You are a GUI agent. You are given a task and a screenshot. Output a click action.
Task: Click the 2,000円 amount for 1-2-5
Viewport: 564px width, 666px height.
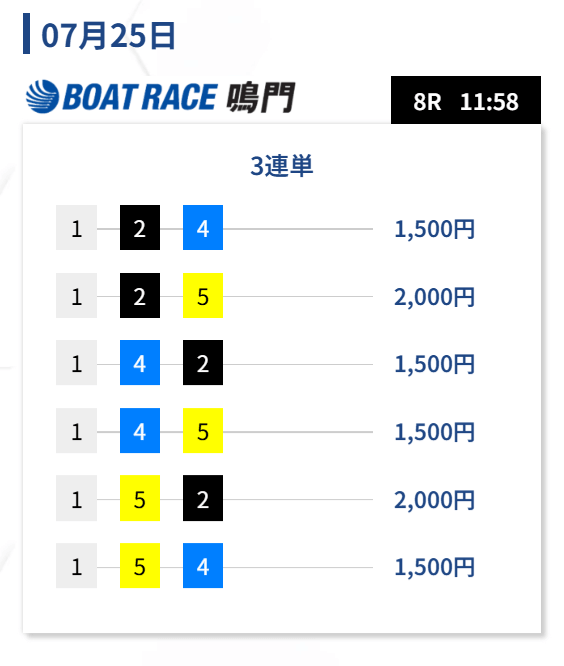click(x=434, y=297)
